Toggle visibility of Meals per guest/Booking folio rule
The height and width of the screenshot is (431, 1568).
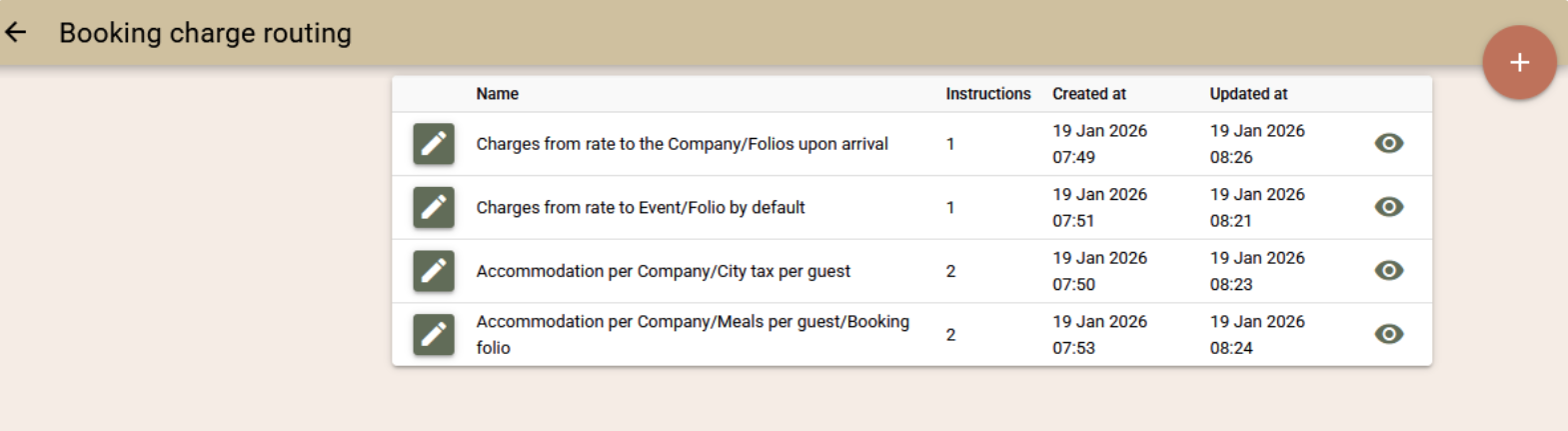1388,334
